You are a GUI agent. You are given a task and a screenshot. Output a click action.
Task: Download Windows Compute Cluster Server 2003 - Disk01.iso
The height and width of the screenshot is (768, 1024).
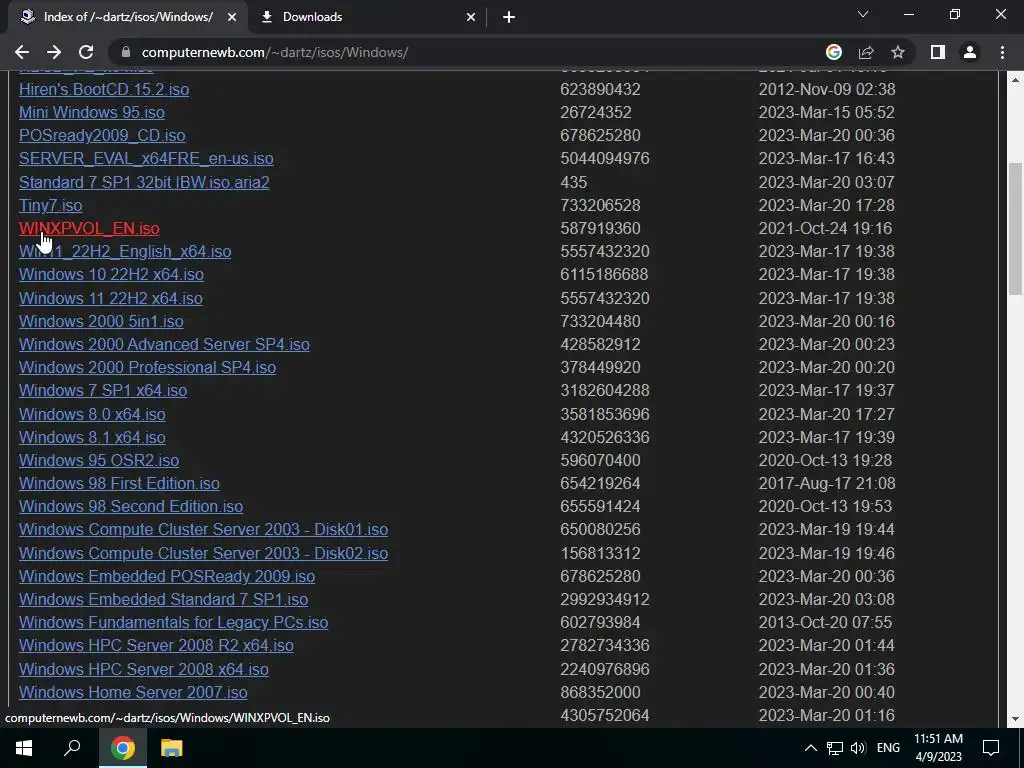coord(203,530)
